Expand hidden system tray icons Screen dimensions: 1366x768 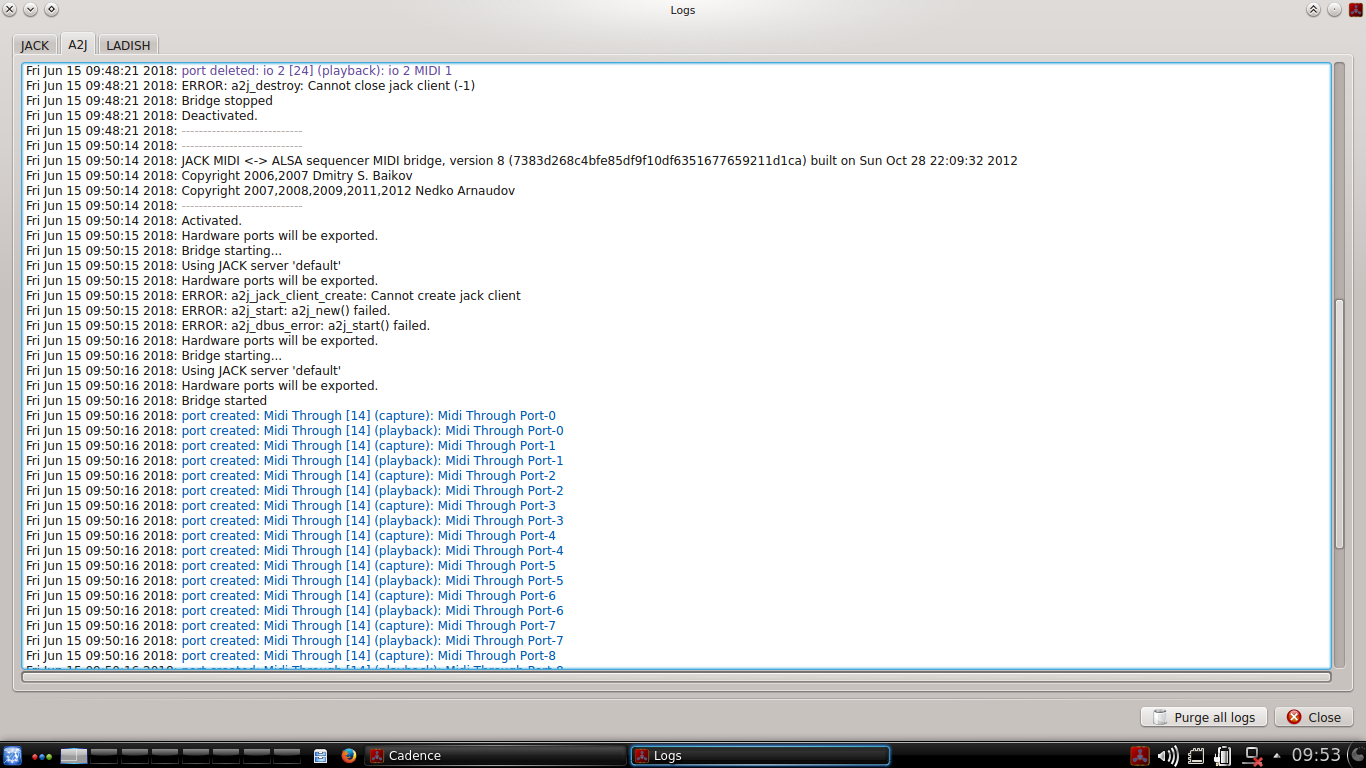click(x=1276, y=756)
